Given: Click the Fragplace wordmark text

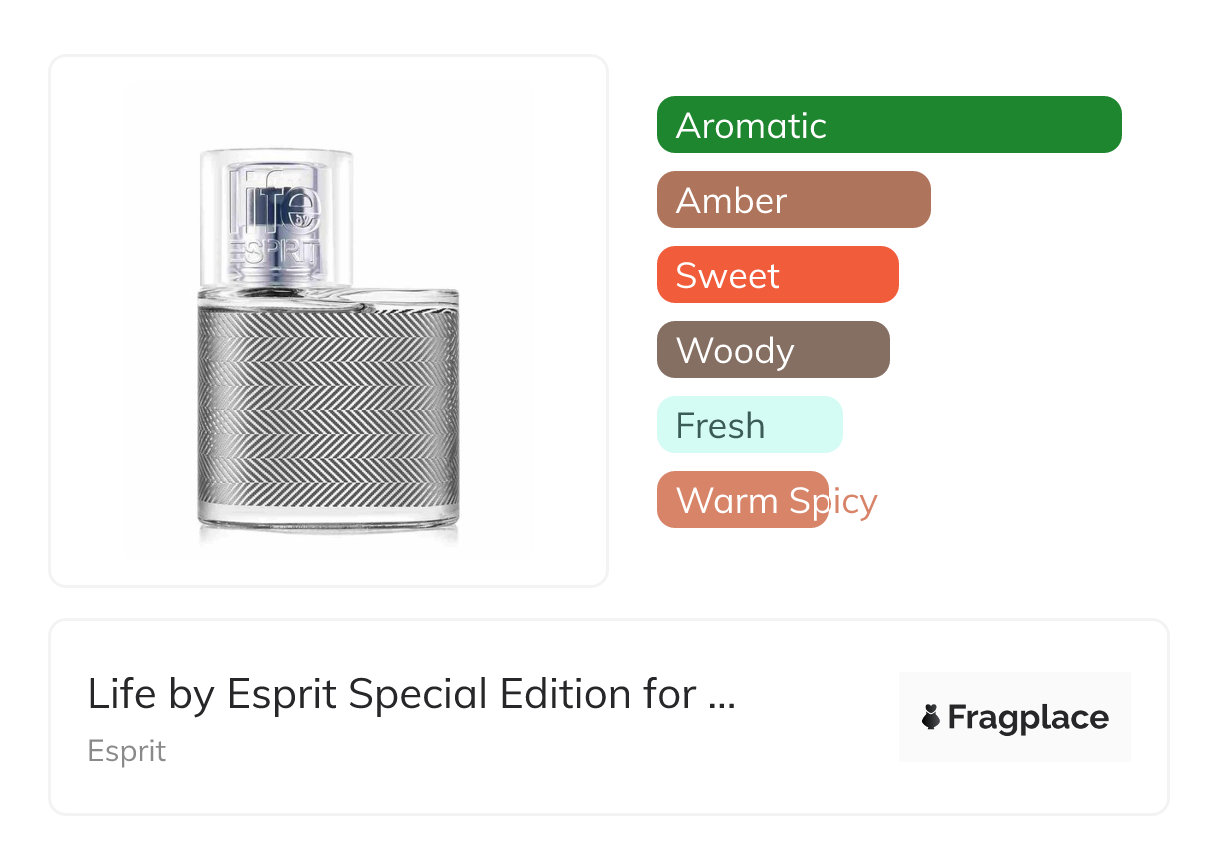Looking at the screenshot, I should coord(1028,717).
